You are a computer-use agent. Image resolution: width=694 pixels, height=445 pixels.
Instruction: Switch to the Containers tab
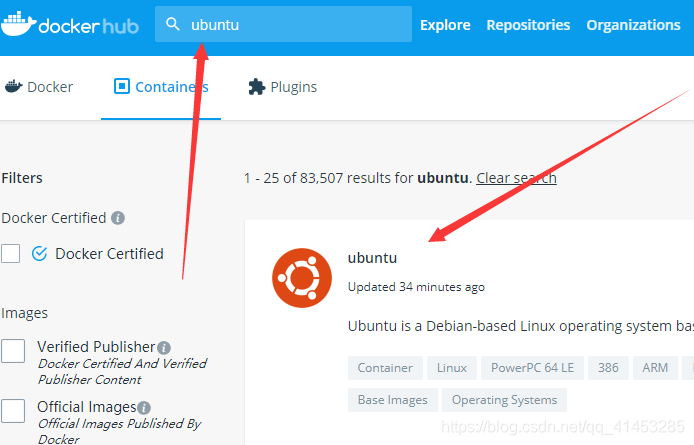click(x=161, y=87)
